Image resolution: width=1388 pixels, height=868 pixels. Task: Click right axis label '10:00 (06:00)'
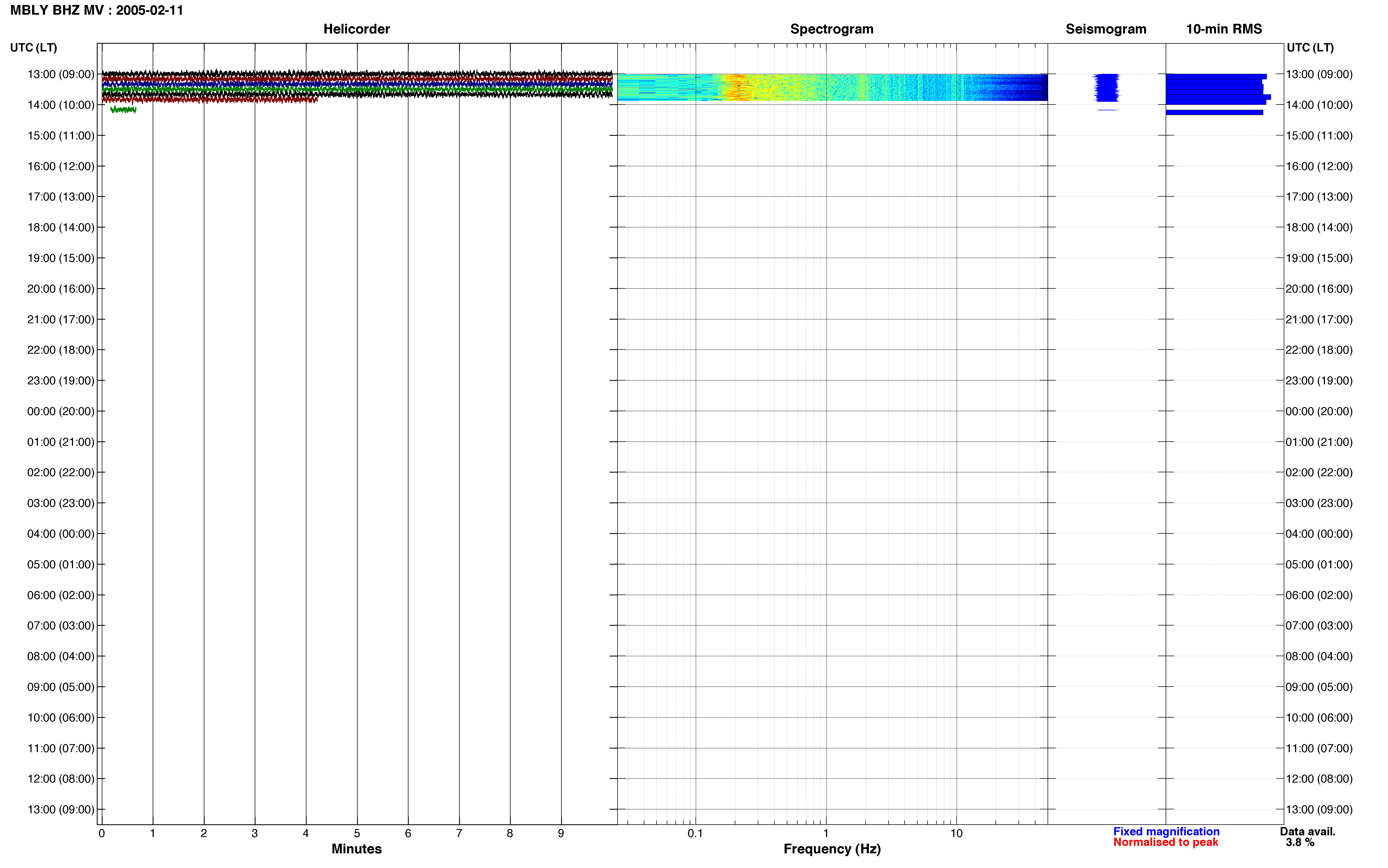tap(1319, 718)
